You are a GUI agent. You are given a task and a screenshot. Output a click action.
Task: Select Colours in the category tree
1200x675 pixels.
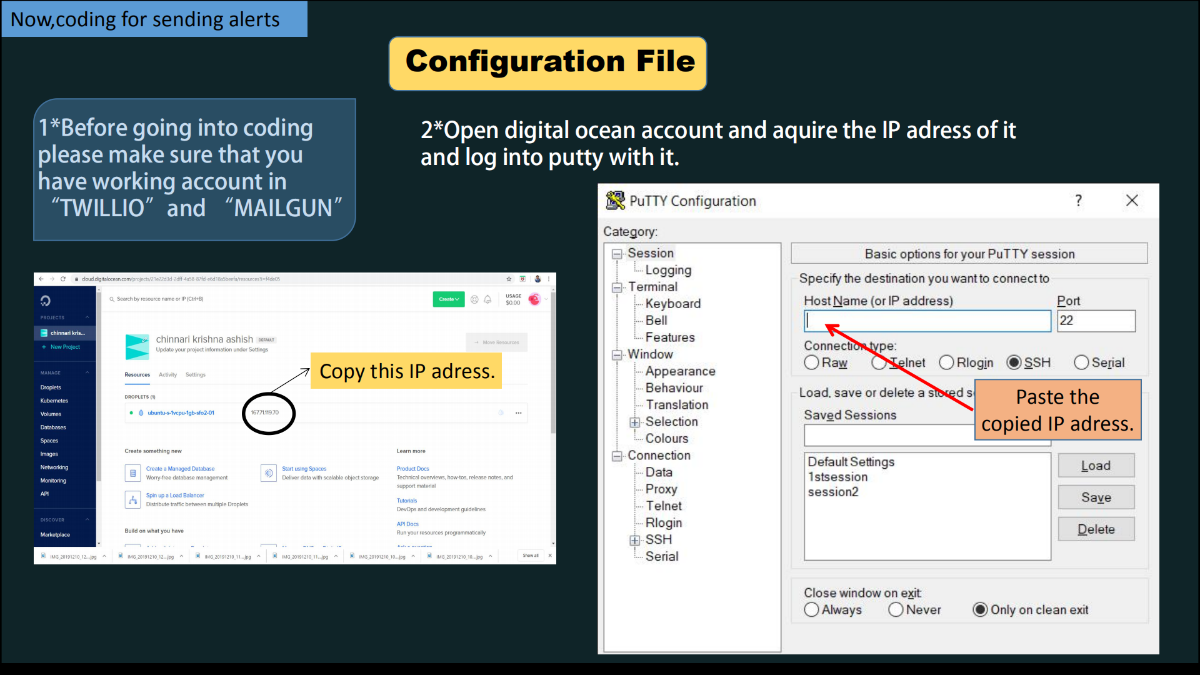pos(667,439)
